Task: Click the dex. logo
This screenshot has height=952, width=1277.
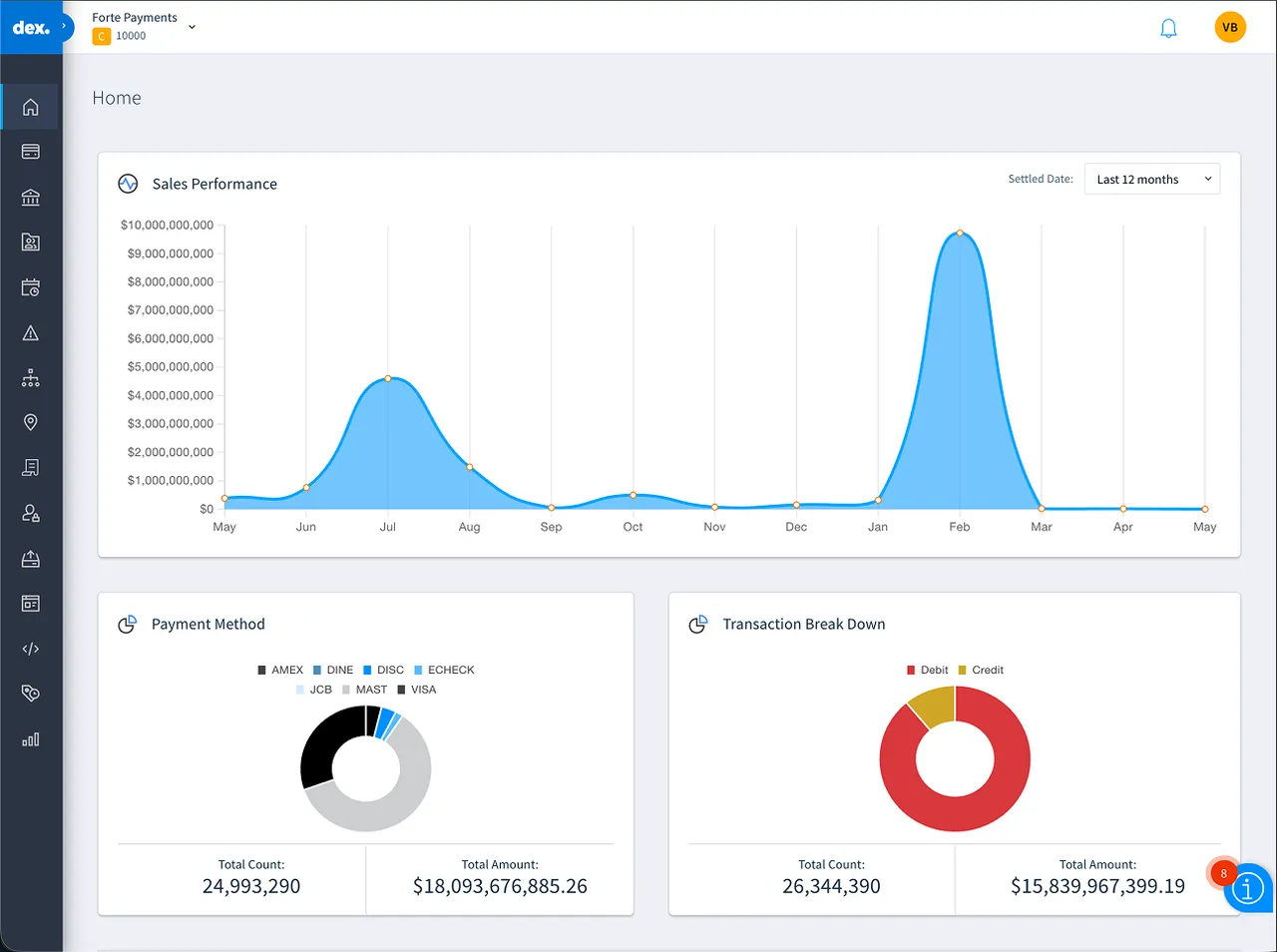Action: click(x=31, y=28)
